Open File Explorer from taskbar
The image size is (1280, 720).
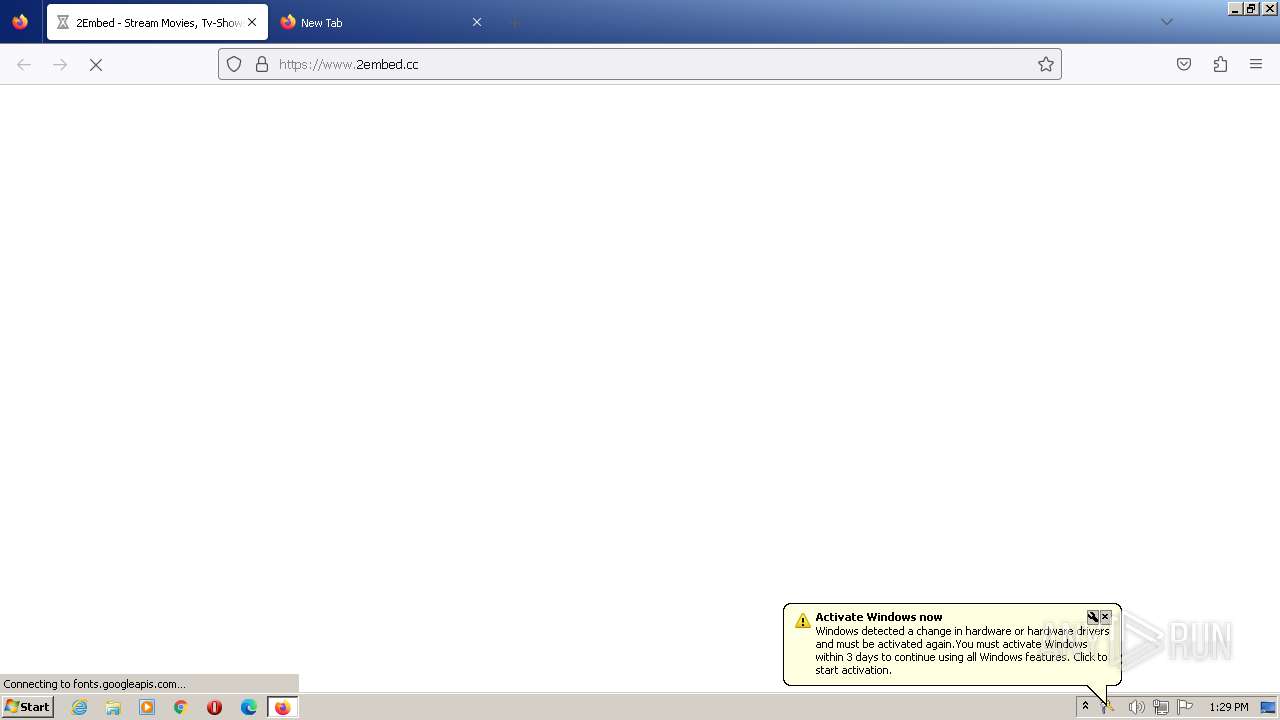[113, 707]
